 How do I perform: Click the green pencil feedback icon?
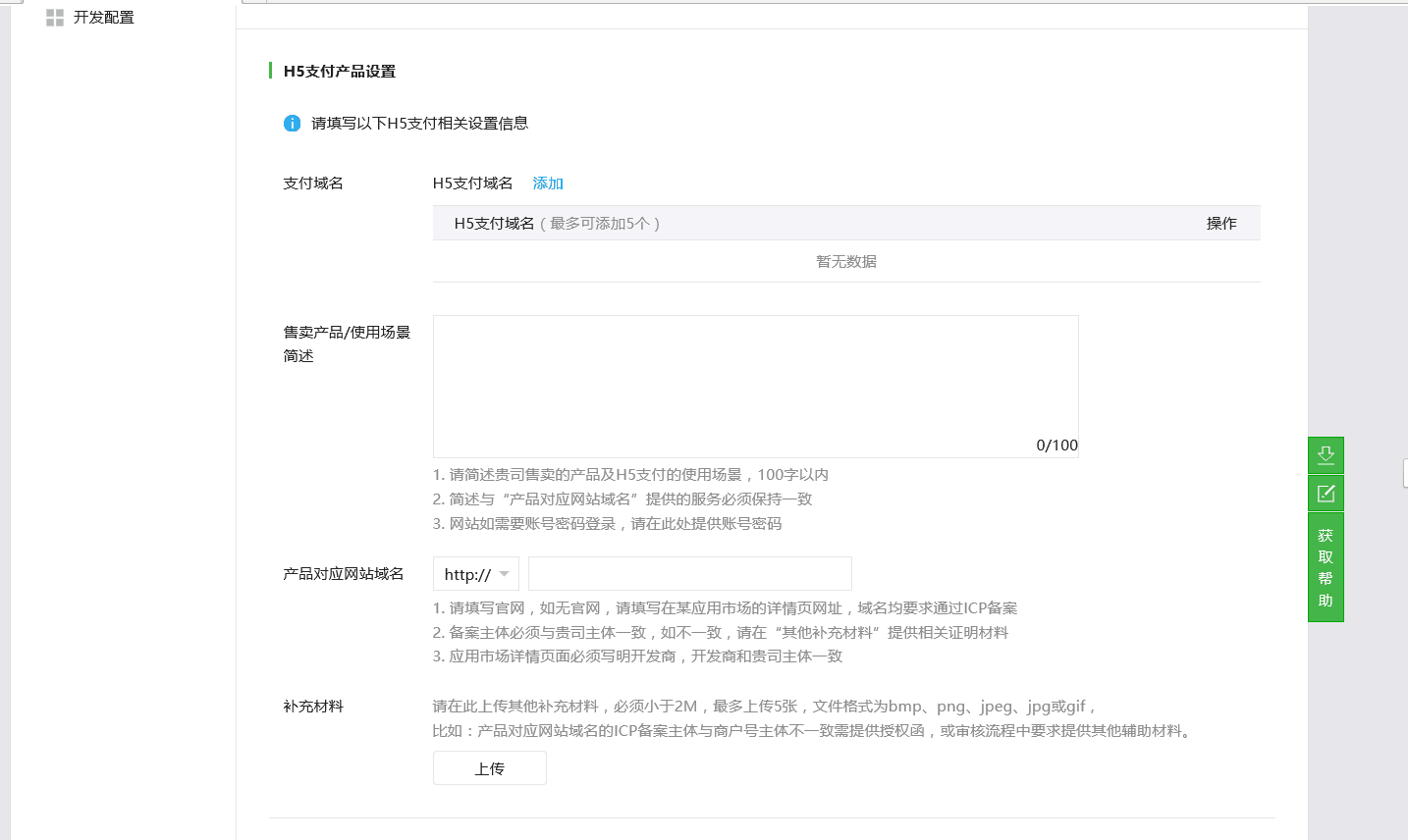point(1325,493)
